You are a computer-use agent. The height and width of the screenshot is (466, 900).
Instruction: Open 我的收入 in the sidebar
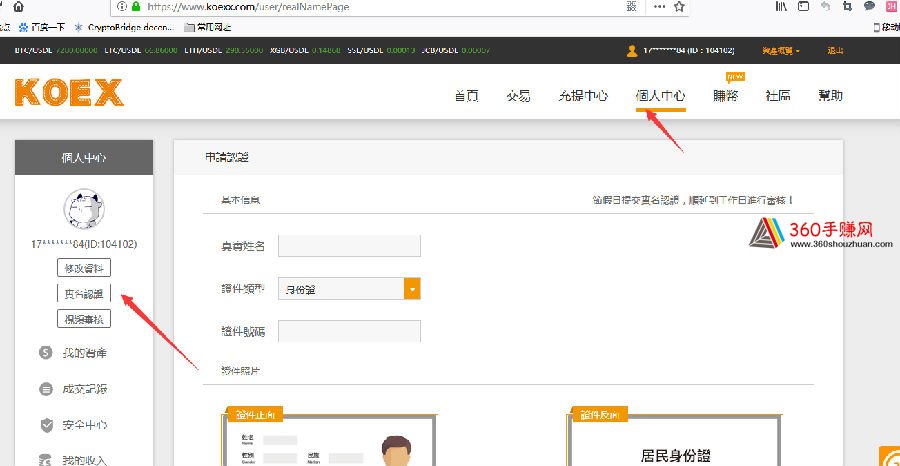[84, 459]
